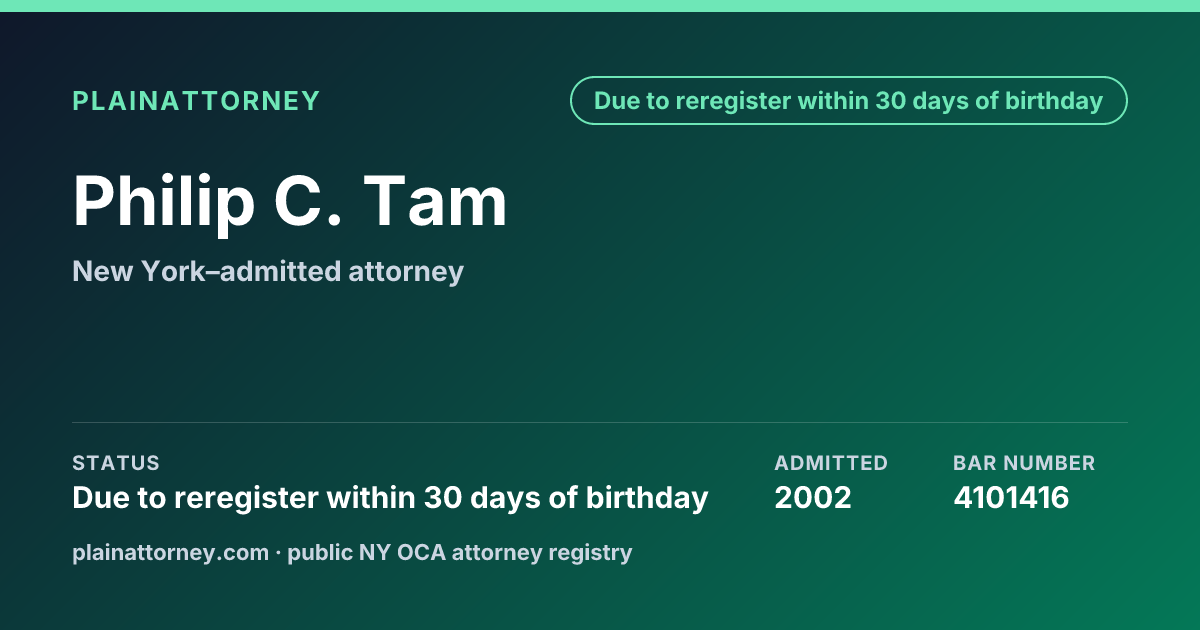Click the Philip C. Tam name heading

tap(290, 202)
